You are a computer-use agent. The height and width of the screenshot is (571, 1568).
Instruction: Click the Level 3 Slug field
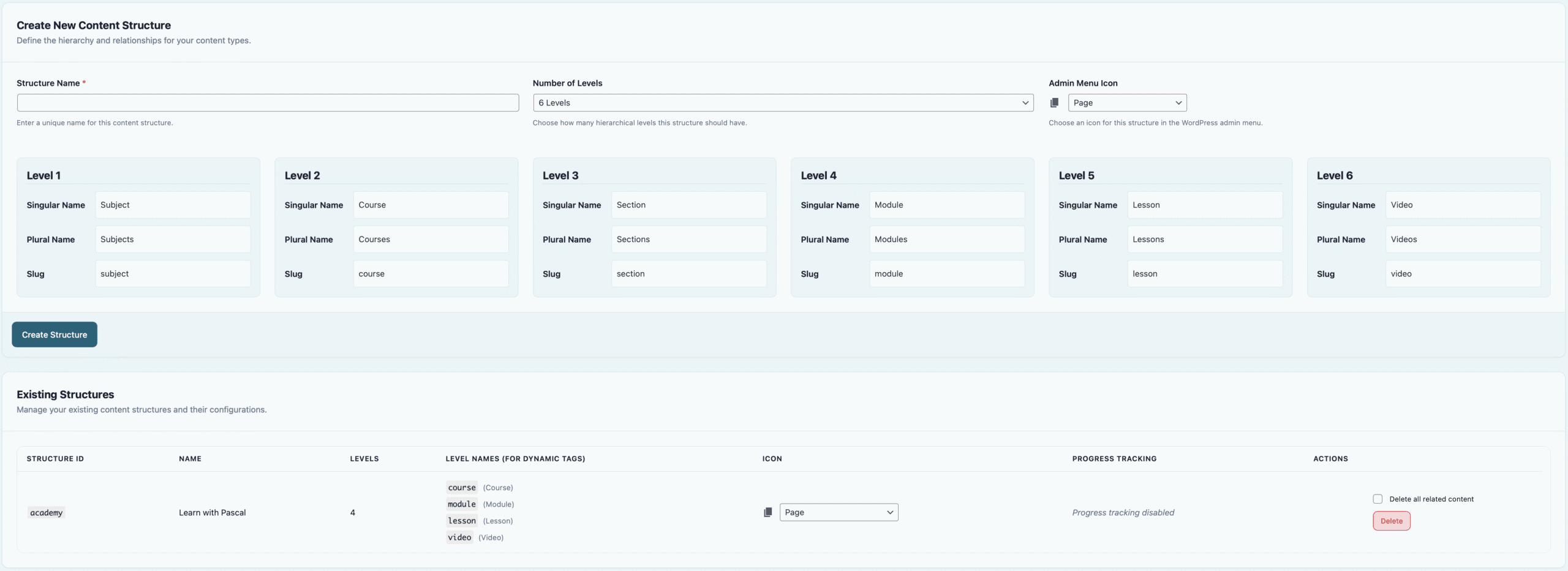point(688,274)
